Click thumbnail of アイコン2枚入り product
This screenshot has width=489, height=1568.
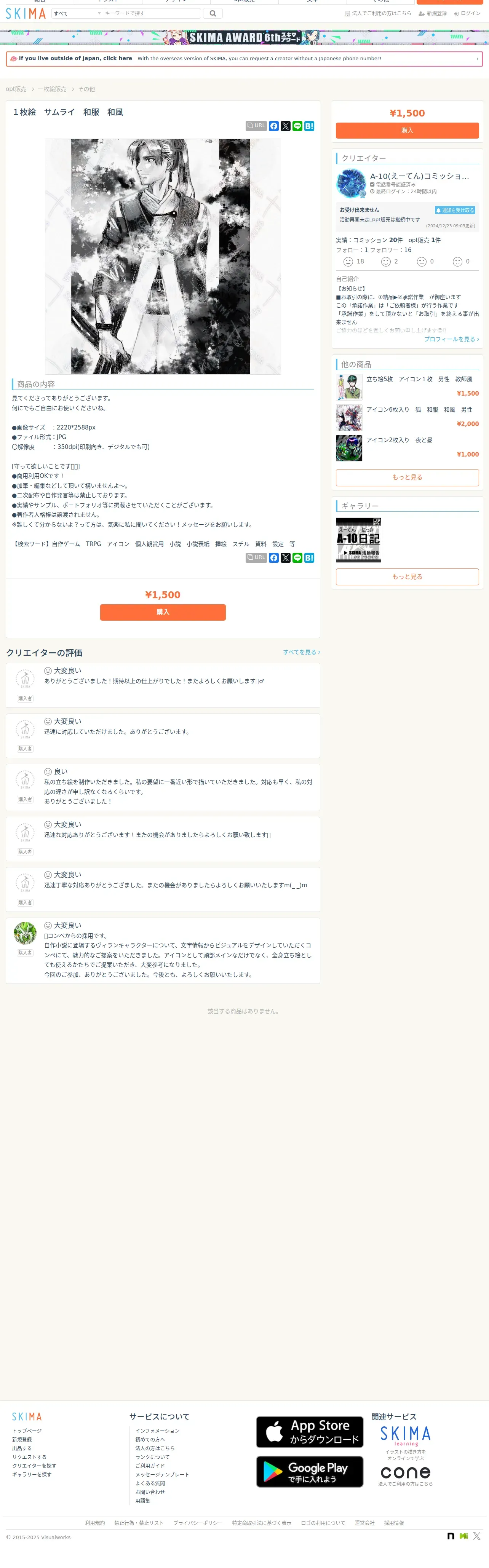[349, 448]
